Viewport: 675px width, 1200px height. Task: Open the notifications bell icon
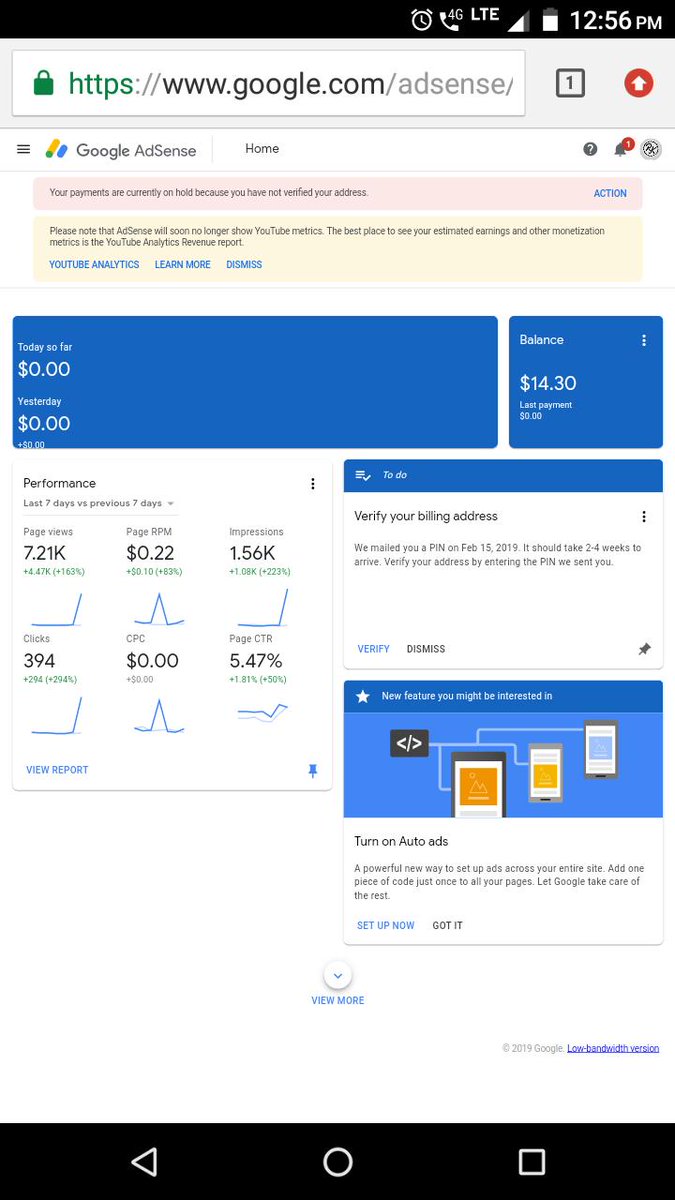click(622, 148)
